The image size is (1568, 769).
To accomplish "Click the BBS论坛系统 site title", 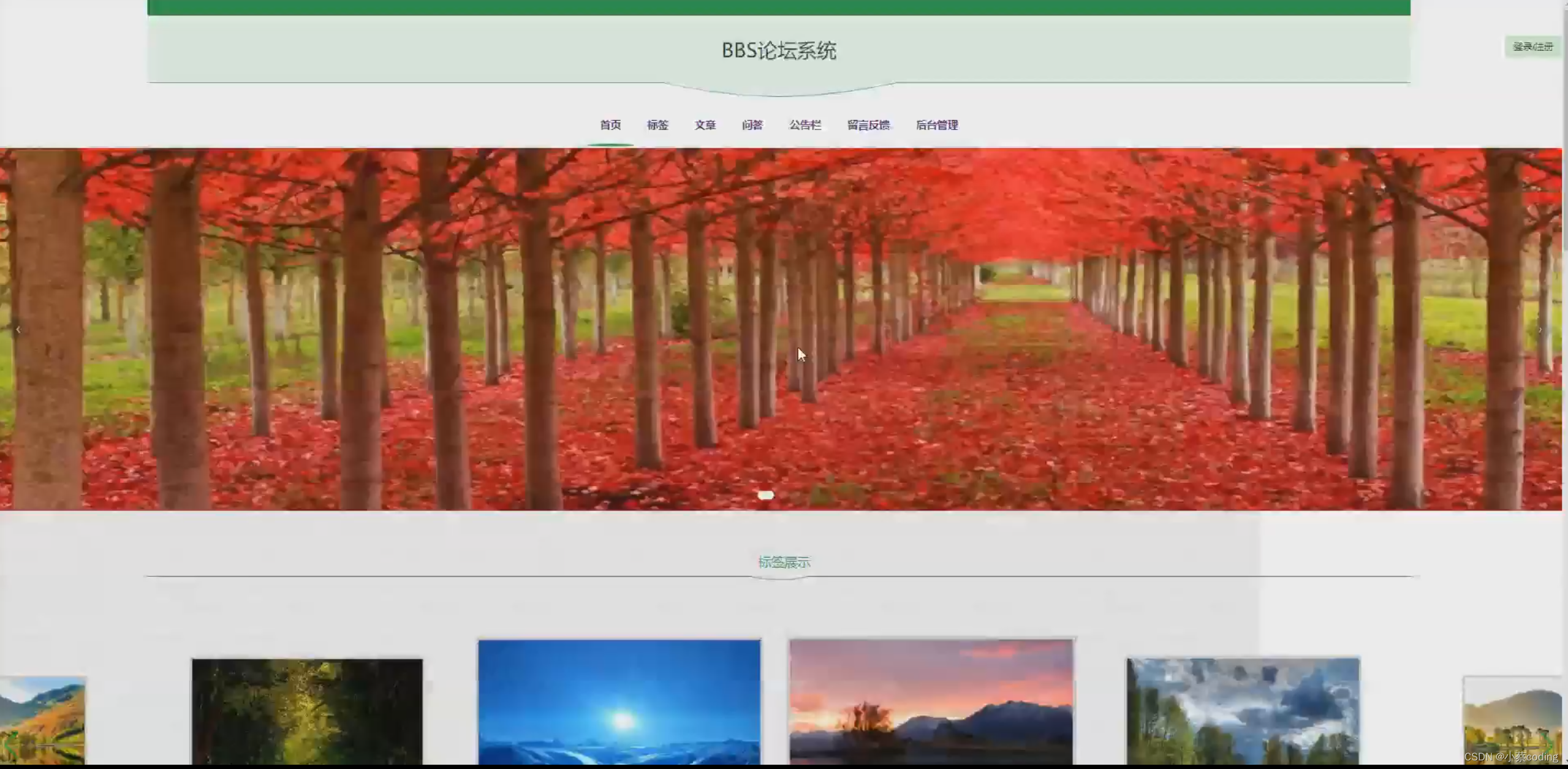I will click(x=779, y=50).
